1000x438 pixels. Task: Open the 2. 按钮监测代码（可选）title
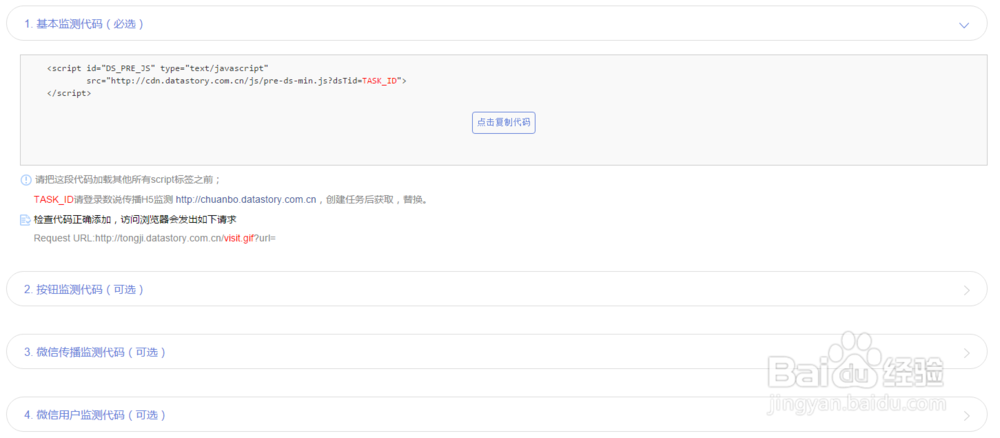pyautogui.click(x=84, y=289)
